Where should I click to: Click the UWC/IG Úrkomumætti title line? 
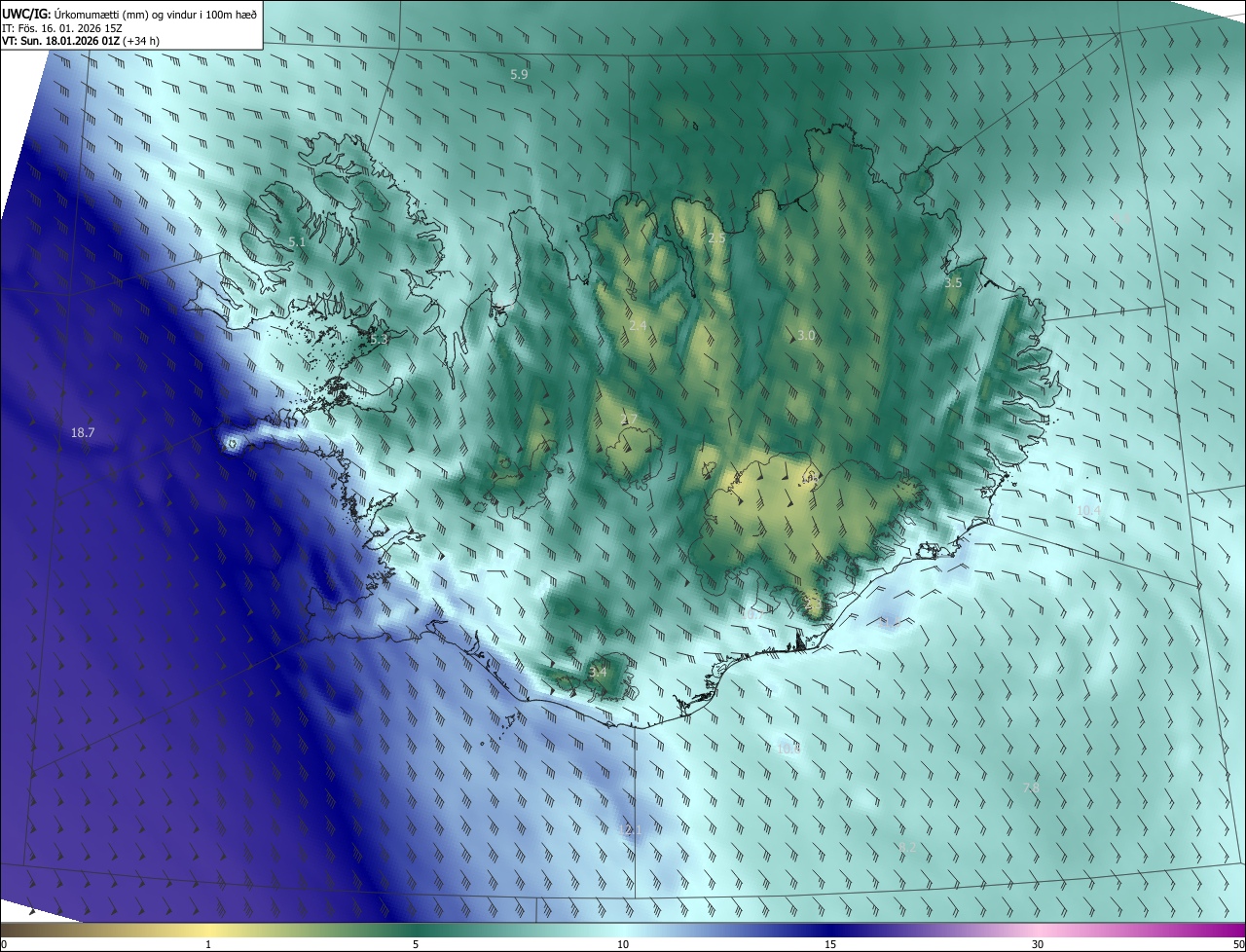[130, 13]
